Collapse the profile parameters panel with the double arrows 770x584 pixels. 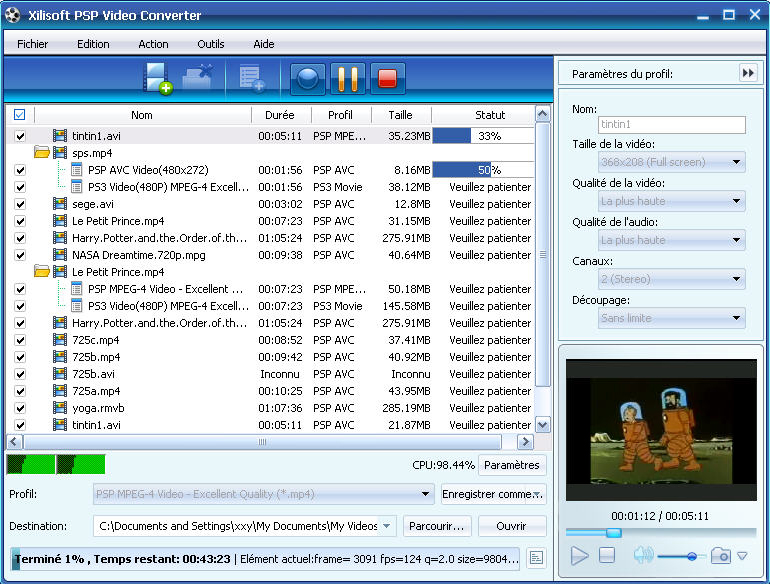click(748, 74)
